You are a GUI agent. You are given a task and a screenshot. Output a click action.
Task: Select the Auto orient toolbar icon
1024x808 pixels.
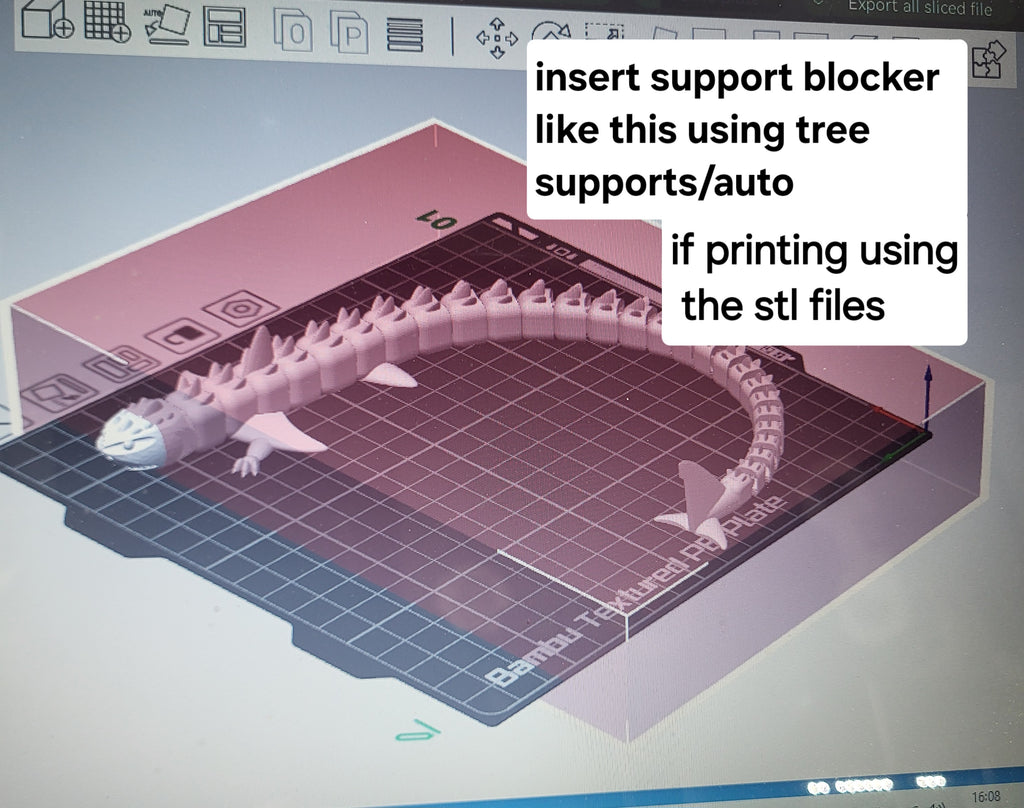click(167, 24)
